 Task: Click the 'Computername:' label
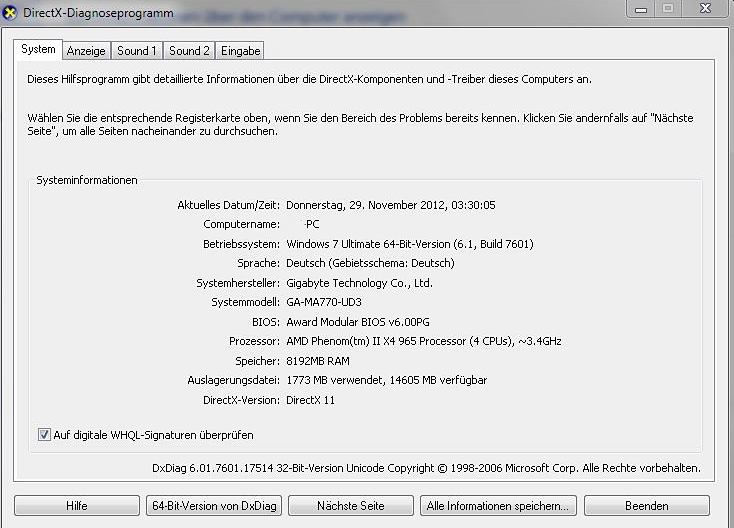point(242,224)
